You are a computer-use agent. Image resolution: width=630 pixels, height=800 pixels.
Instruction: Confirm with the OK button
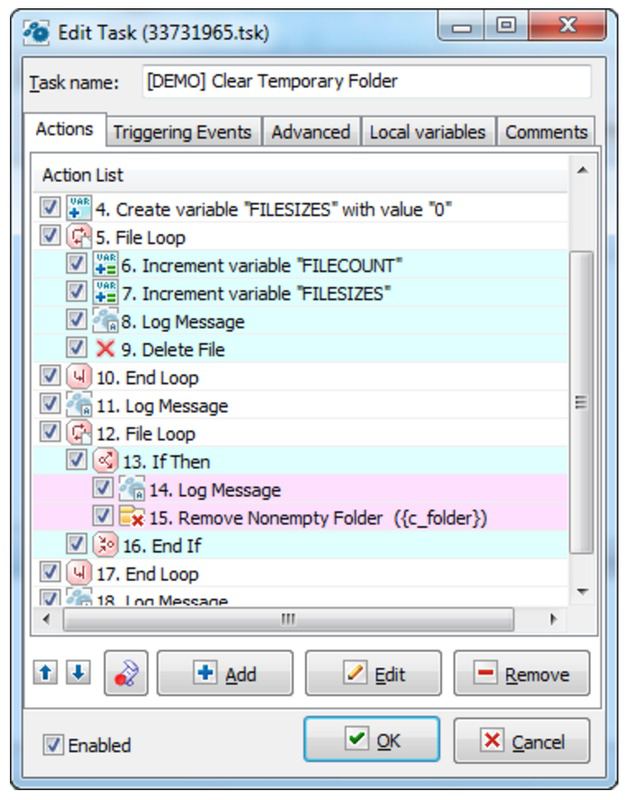click(372, 740)
